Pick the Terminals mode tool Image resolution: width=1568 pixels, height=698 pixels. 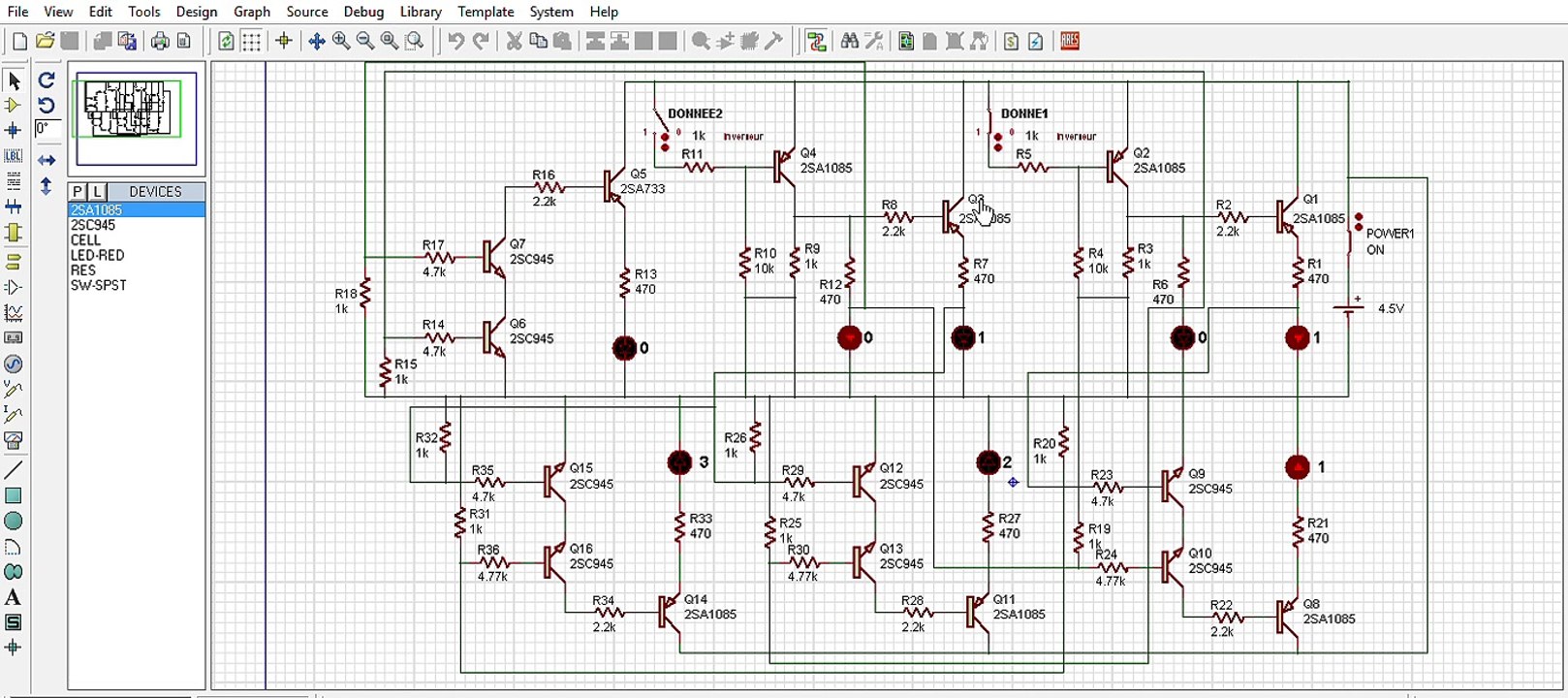coord(14,262)
